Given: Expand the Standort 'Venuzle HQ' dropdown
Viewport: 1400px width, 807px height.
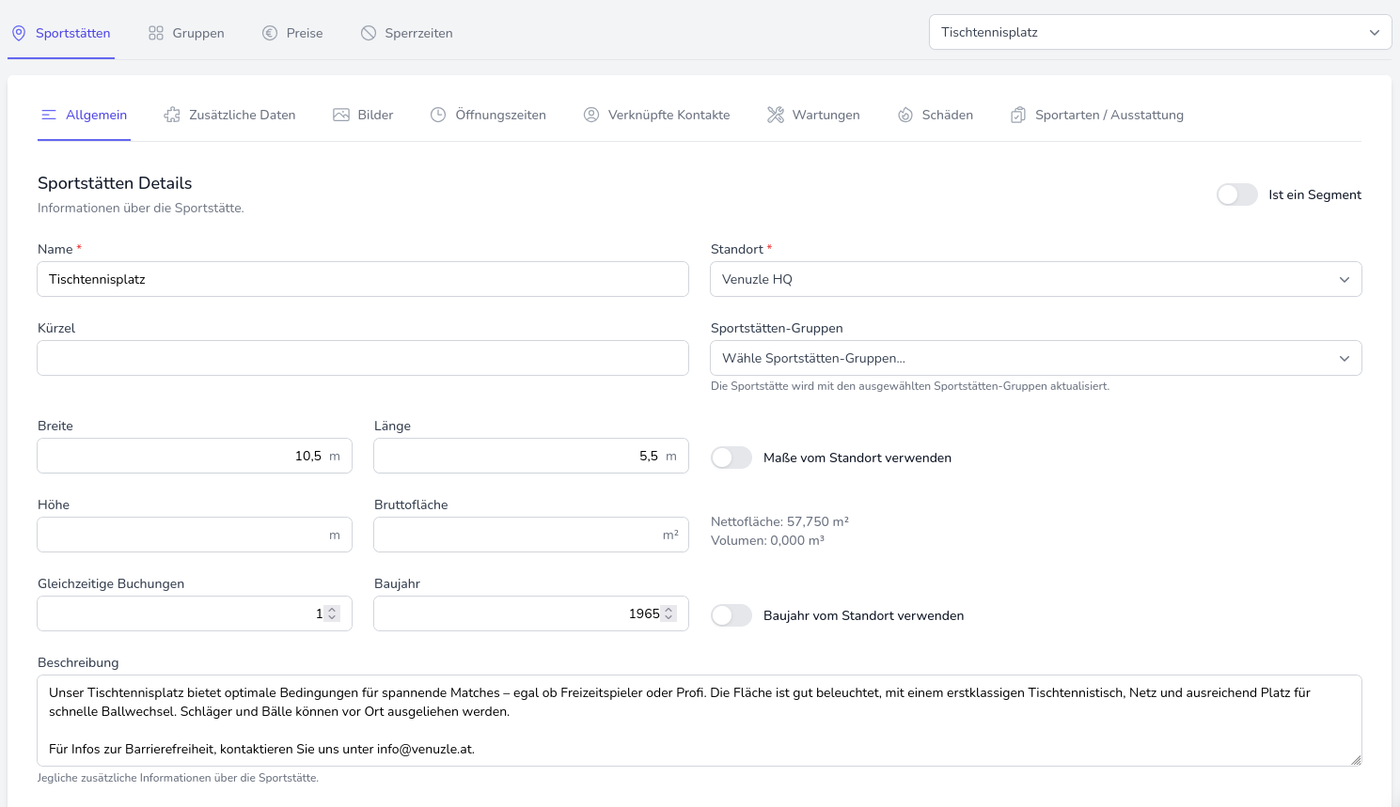Looking at the screenshot, I should tap(1035, 280).
